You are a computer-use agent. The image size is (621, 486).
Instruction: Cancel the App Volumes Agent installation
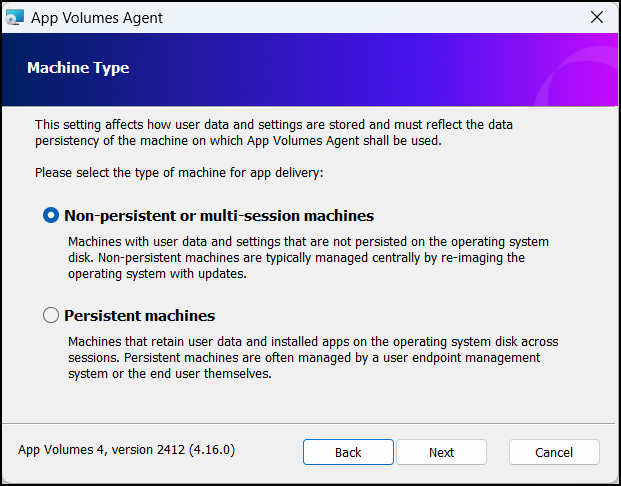[x=554, y=452]
